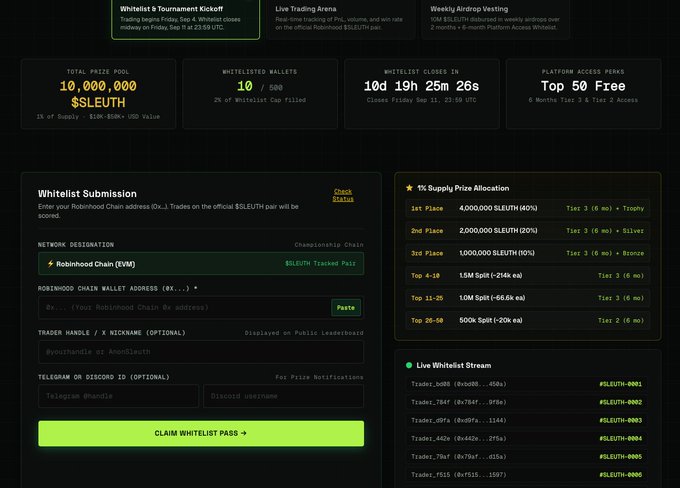Click the Tier 3 (6 mo) + Trophy label
680x488 pixels.
(x=605, y=209)
